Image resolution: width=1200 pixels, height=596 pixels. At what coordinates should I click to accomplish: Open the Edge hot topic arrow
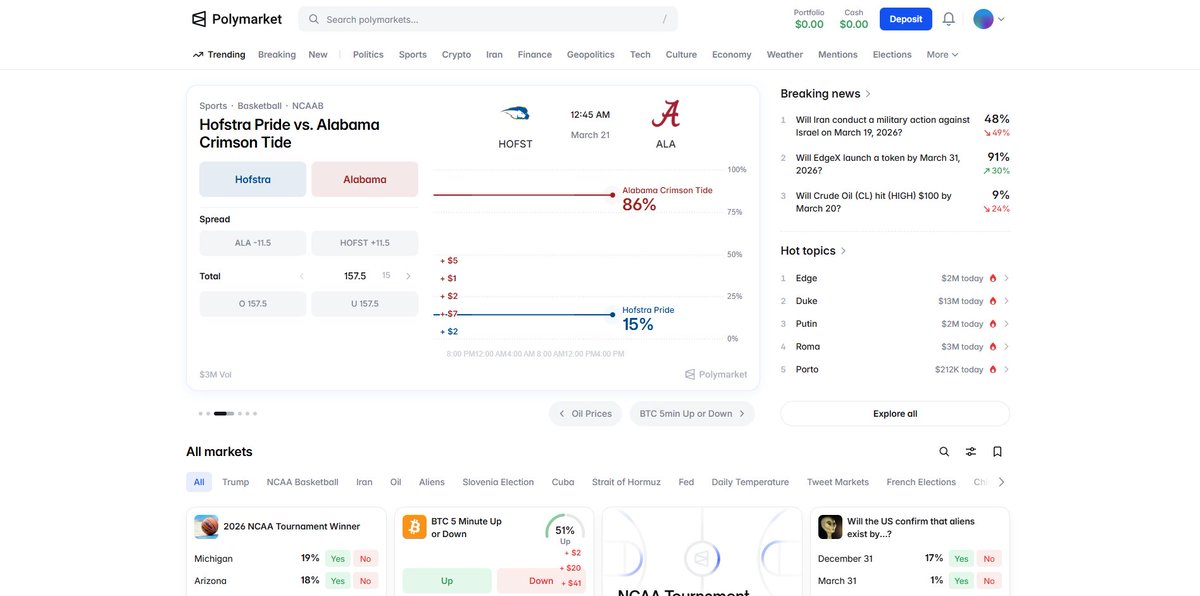(x=1006, y=278)
